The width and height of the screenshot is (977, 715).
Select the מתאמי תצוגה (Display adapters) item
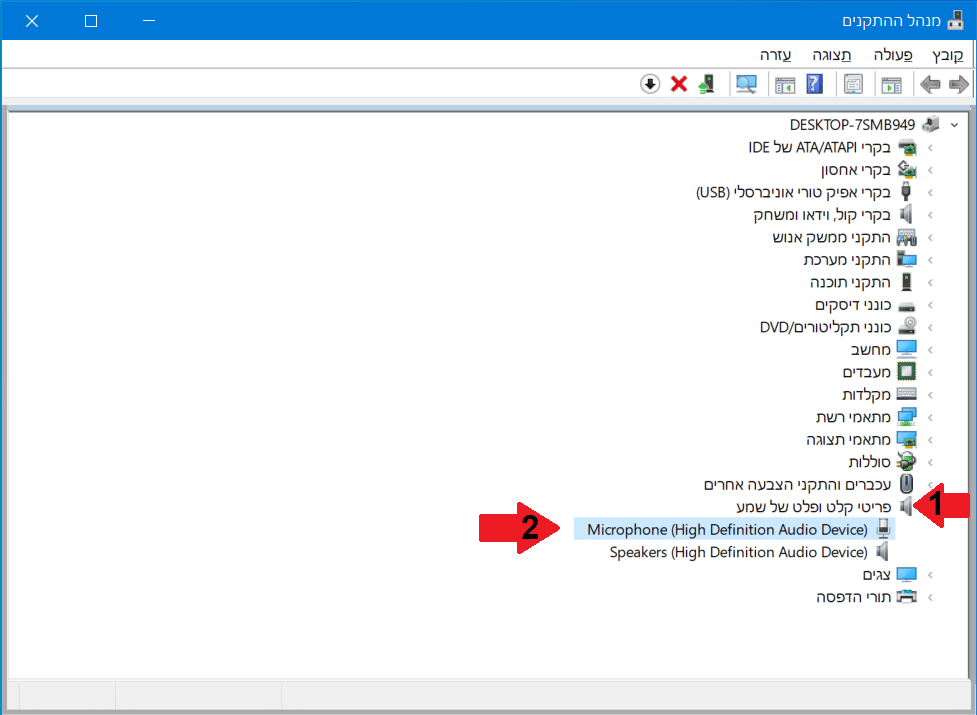(848, 439)
